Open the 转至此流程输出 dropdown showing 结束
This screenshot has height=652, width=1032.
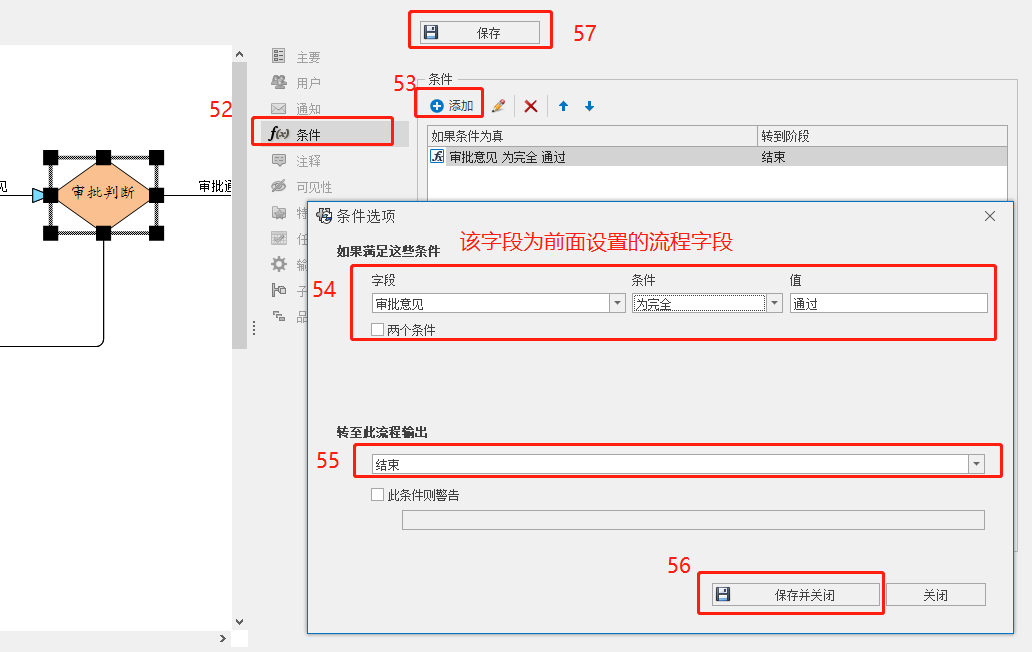(x=977, y=462)
